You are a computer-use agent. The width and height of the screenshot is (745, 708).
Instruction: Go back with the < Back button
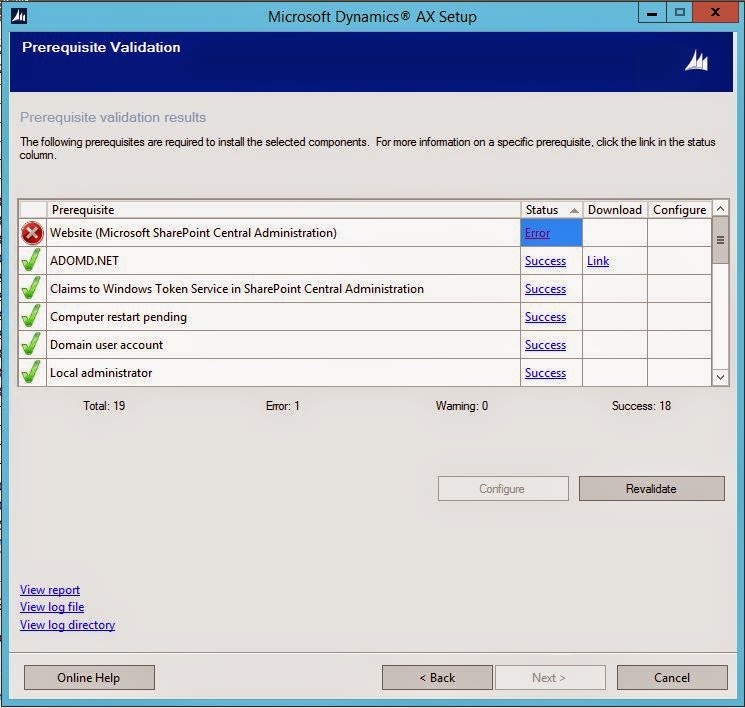click(437, 678)
